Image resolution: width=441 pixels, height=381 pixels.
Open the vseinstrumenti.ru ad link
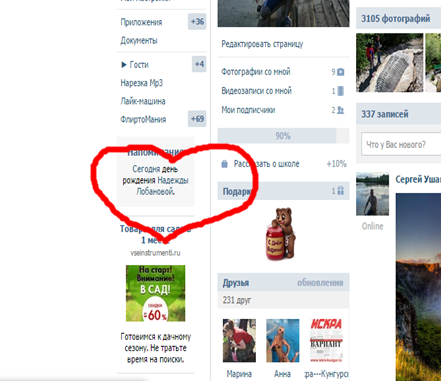tap(155, 253)
